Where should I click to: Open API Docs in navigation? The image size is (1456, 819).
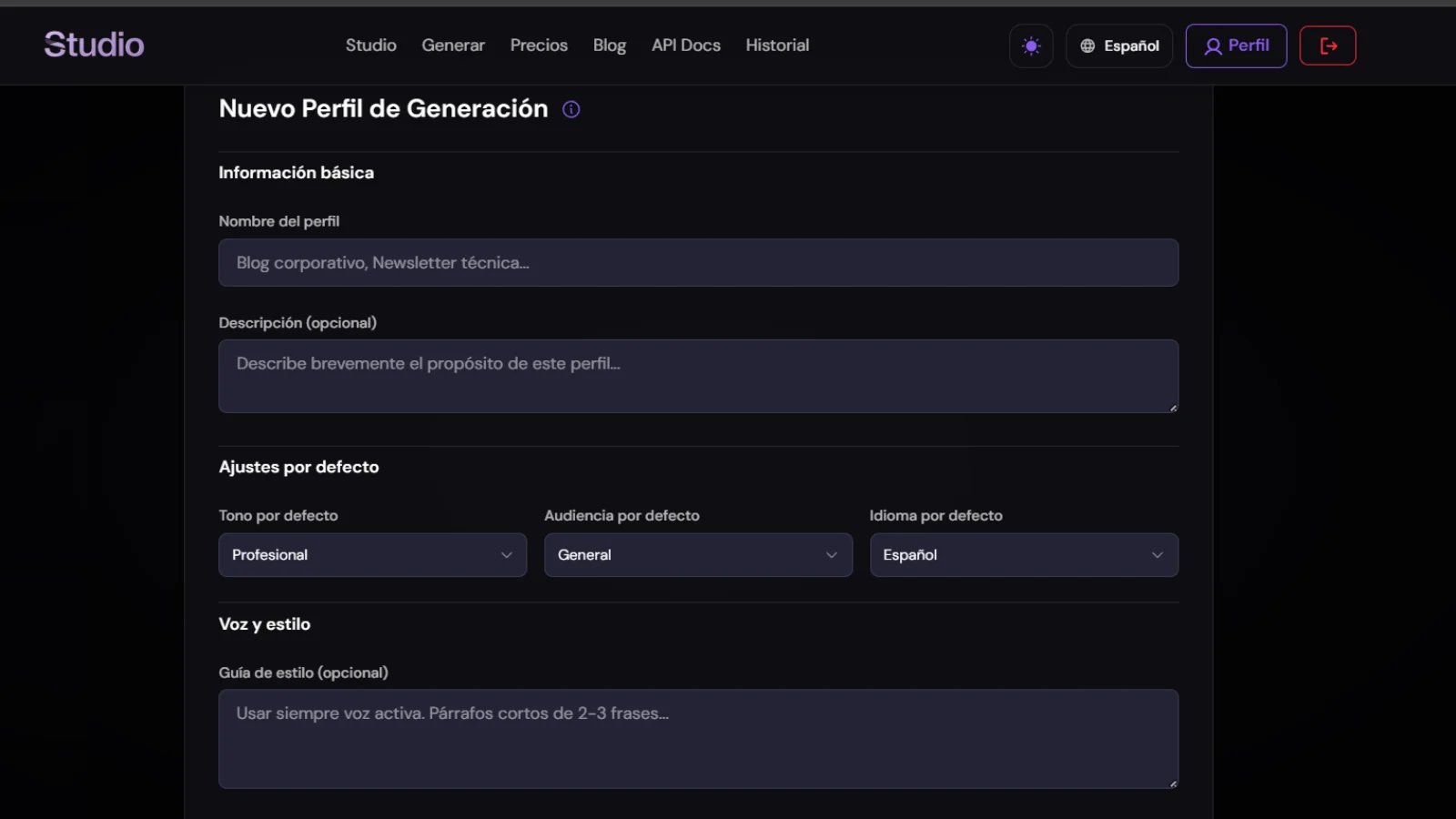(x=686, y=45)
